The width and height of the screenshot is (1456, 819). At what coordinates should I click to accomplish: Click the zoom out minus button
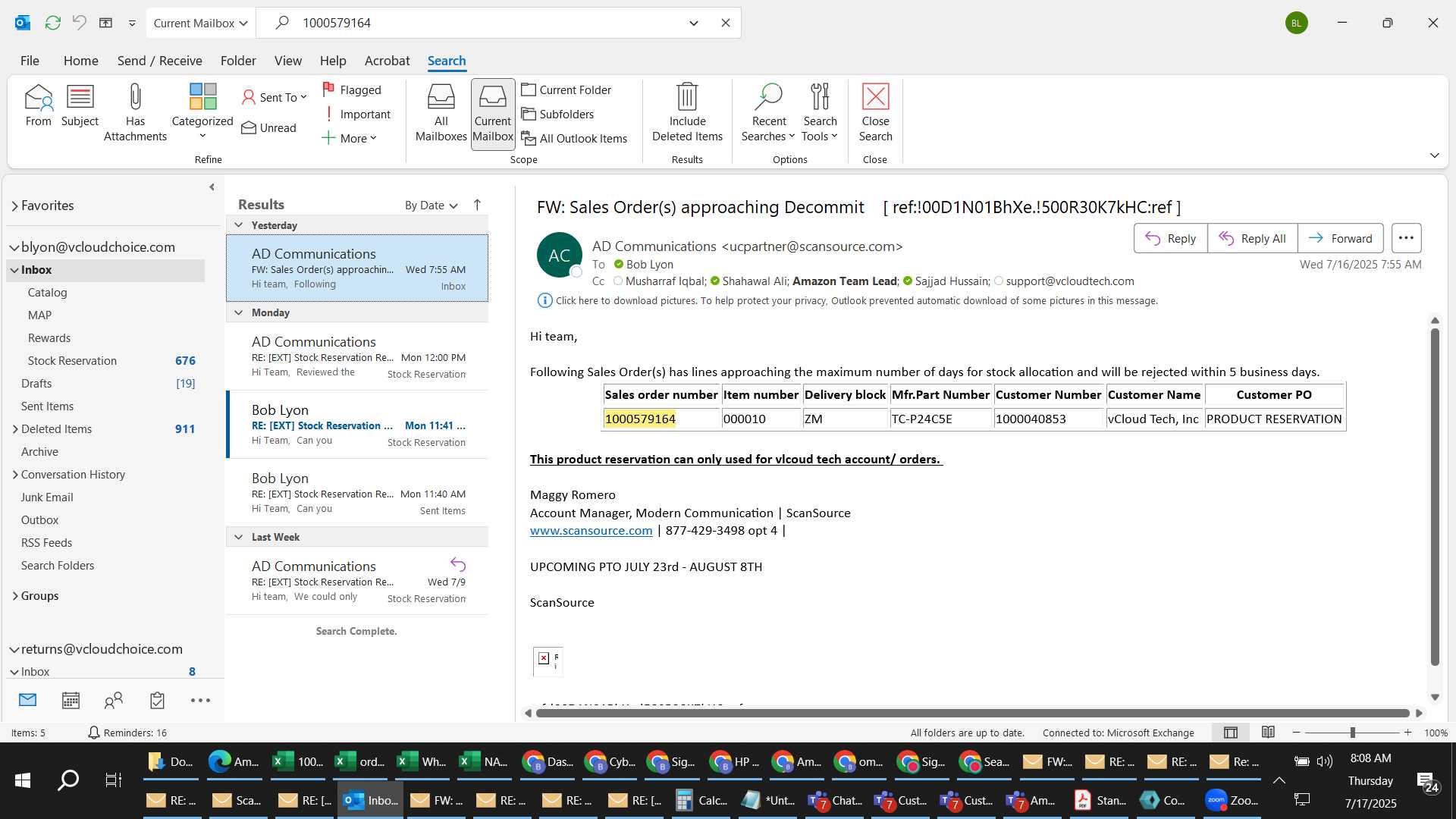pyautogui.click(x=1296, y=733)
